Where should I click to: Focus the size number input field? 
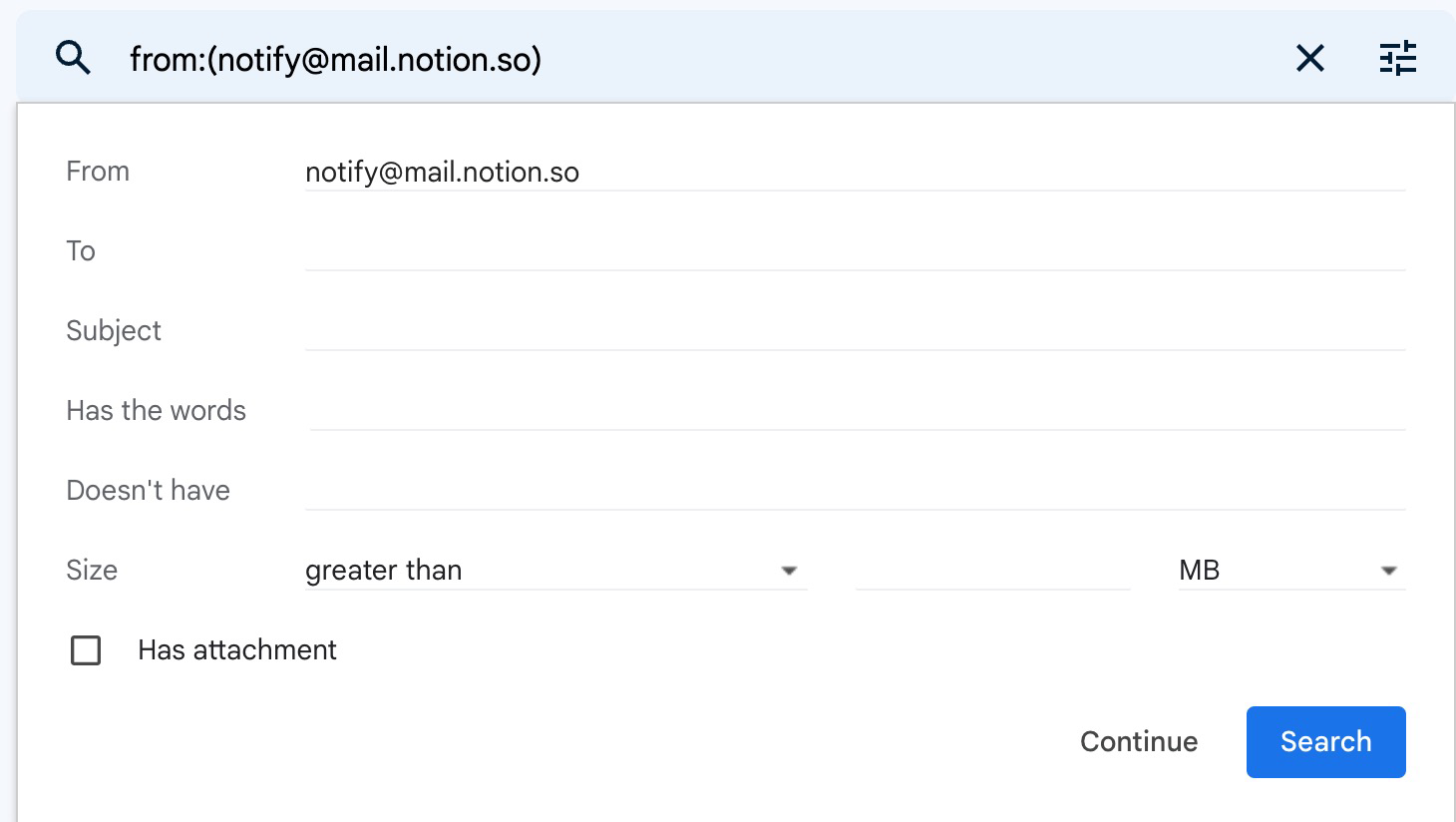[992, 571]
